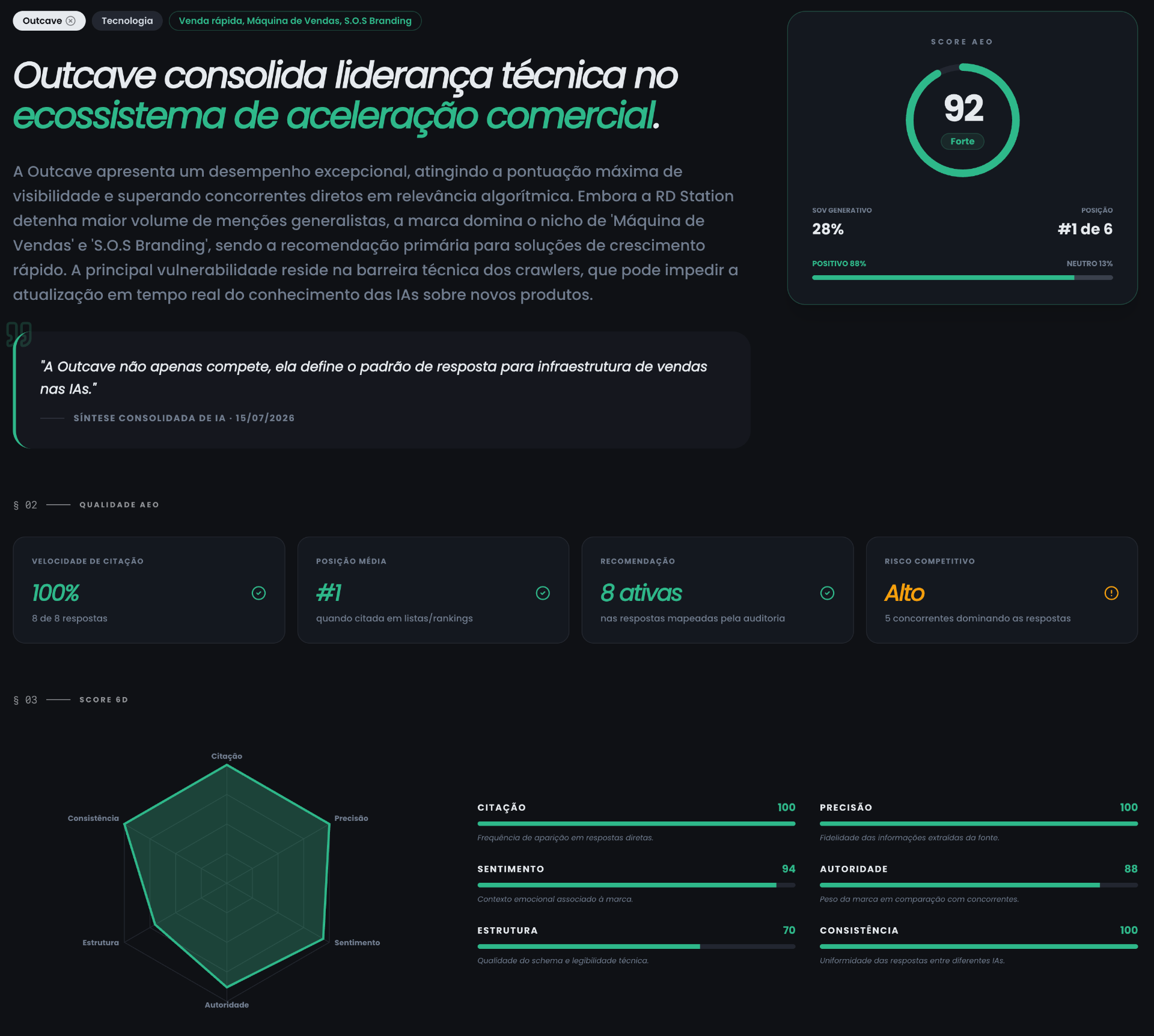Click the 'QUALIDADE AEO' section header
1154x1036 pixels.
(119, 505)
